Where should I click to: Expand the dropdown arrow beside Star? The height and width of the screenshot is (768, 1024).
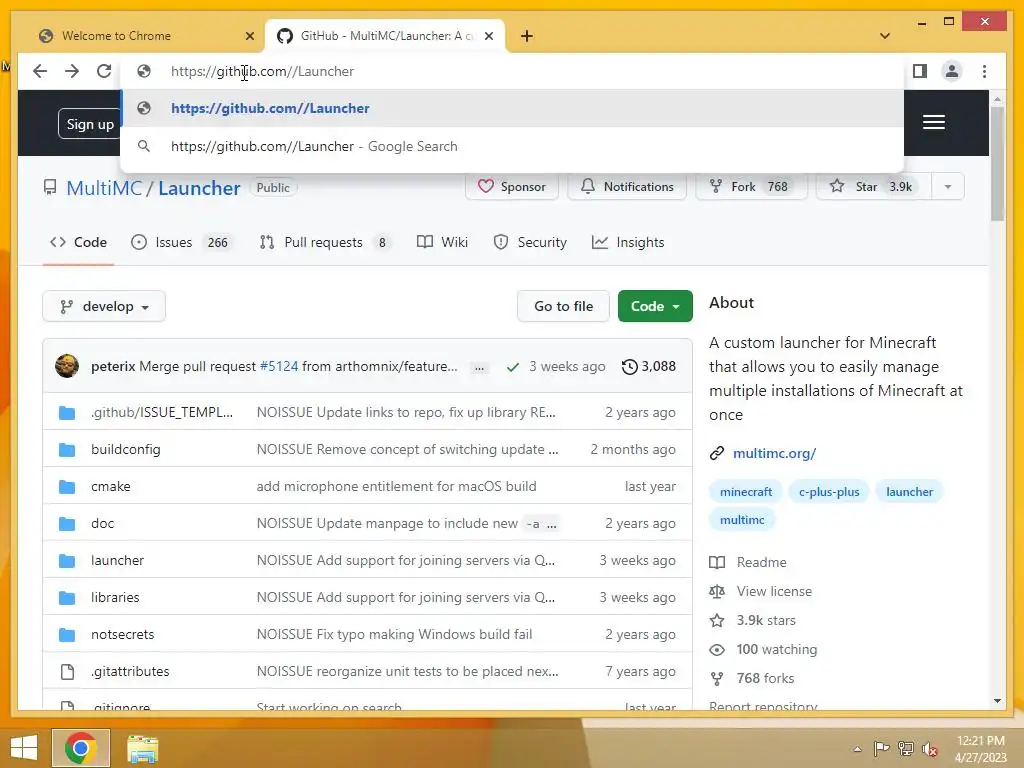948,187
